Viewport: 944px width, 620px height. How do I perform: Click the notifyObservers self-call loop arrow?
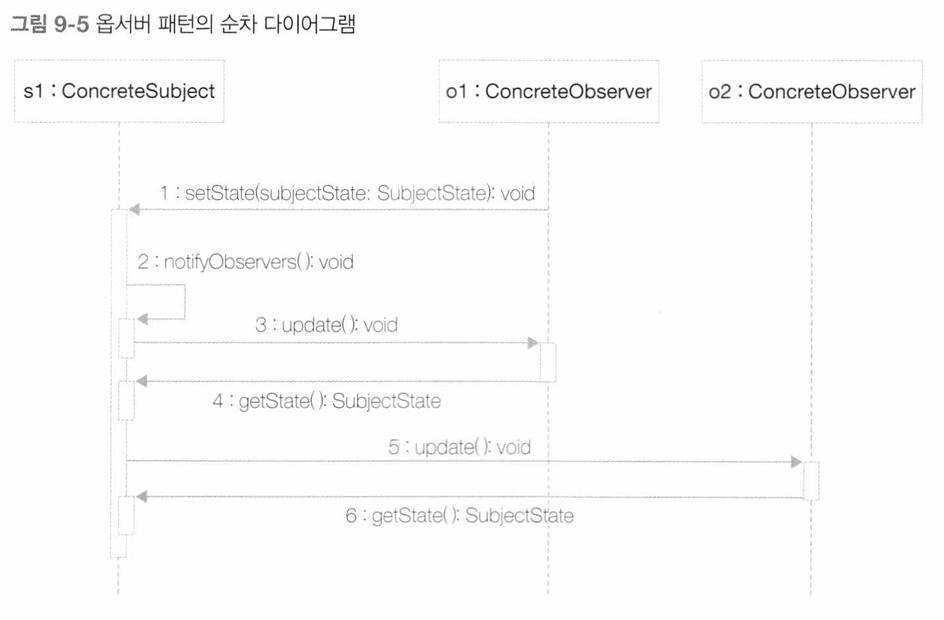[161, 302]
